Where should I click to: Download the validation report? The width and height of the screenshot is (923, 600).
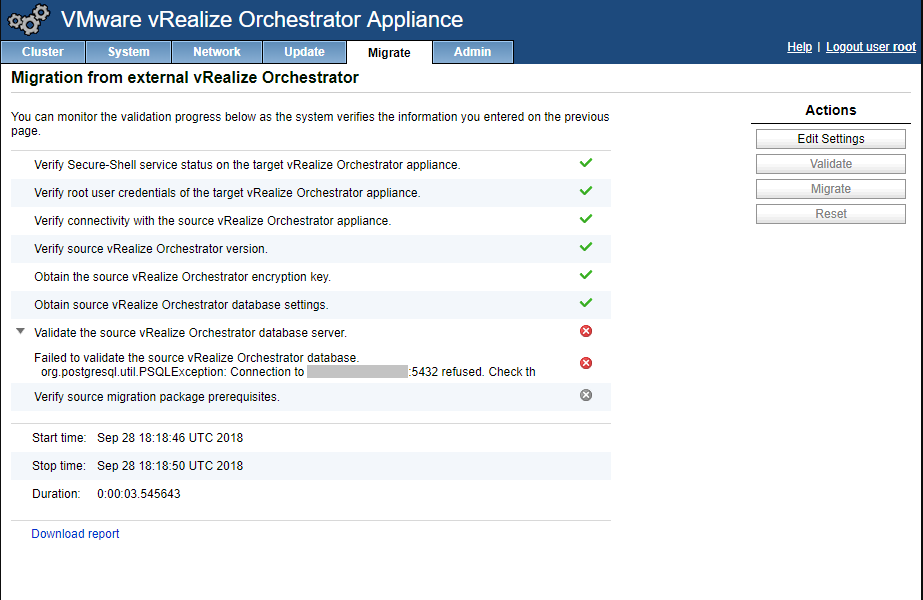(x=75, y=533)
